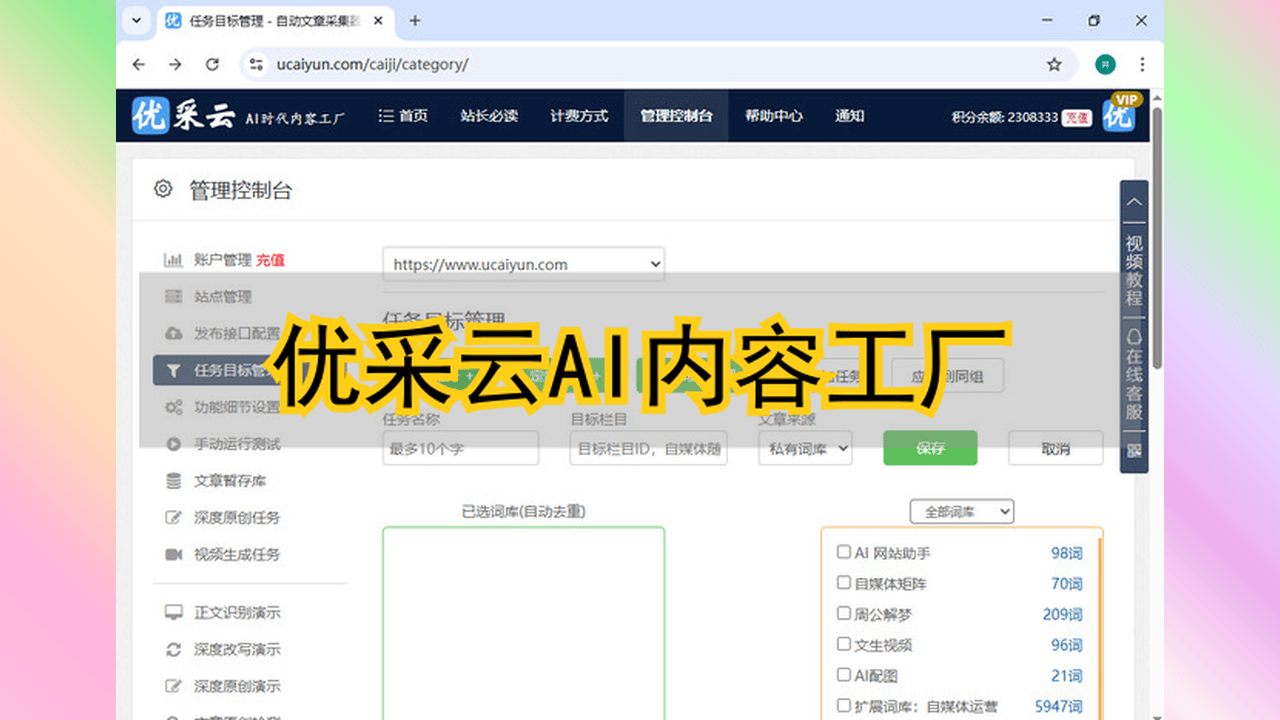
Task: Open the https://www.ucaiyun.com site dropdown
Action: (x=523, y=265)
